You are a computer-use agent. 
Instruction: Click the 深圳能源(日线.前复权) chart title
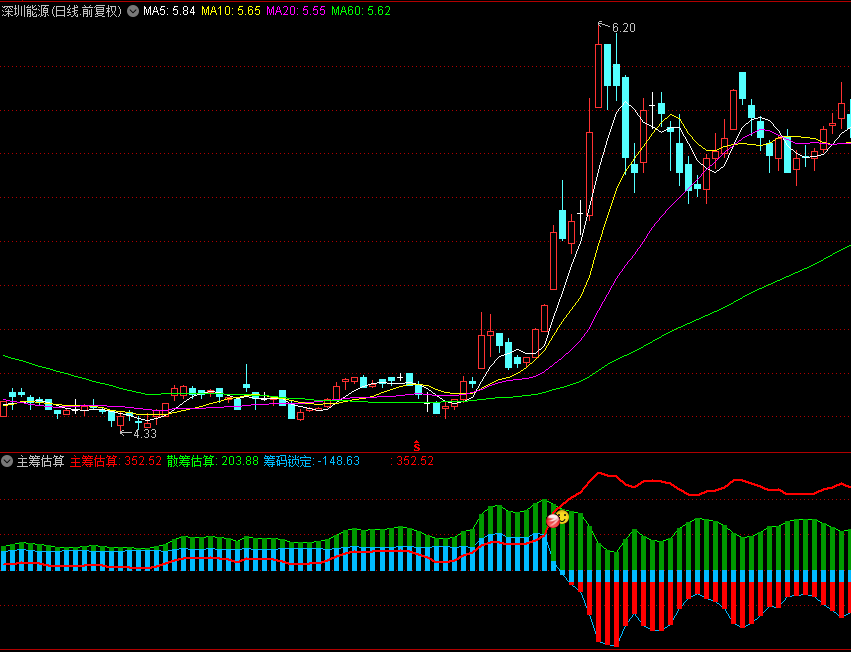[x=62, y=11]
